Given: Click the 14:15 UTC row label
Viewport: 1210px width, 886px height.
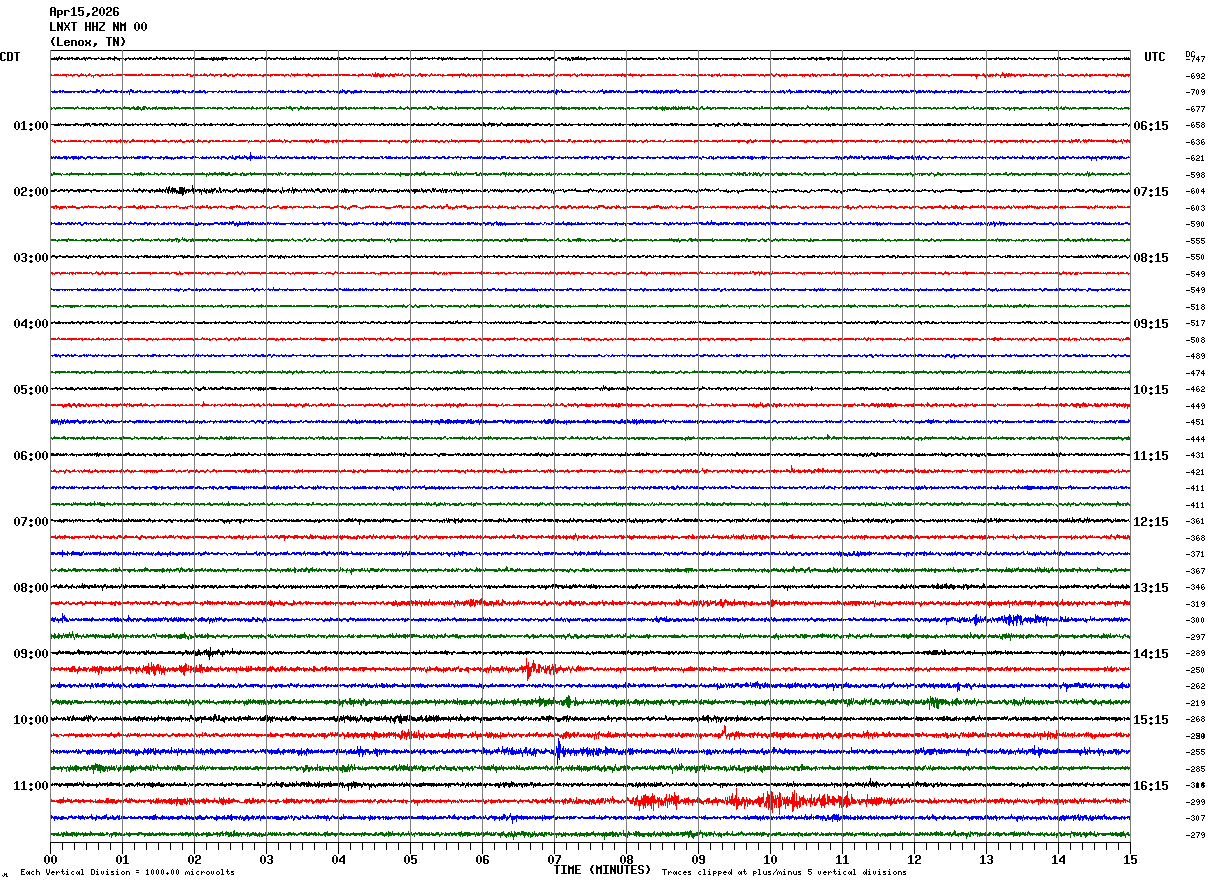Looking at the screenshot, I should (x=1151, y=654).
